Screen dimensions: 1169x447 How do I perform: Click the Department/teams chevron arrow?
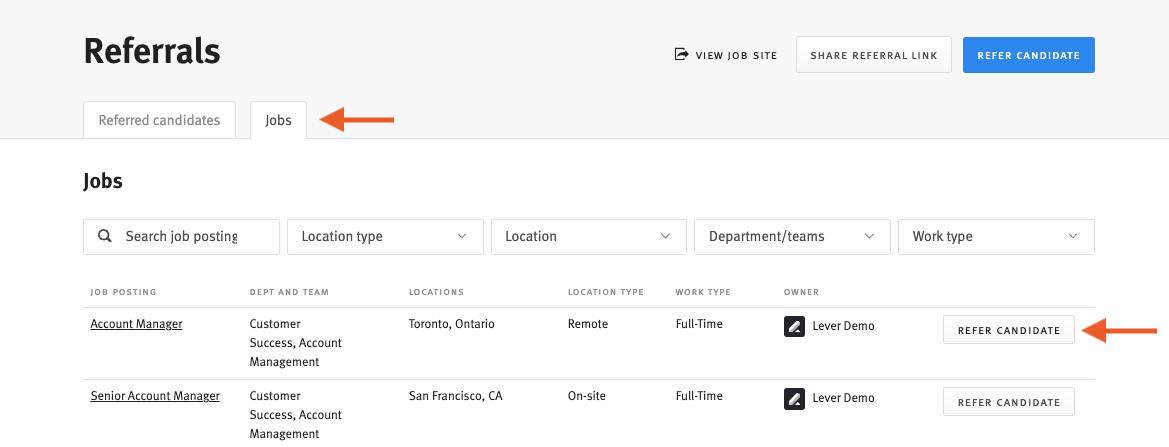coord(869,236)
